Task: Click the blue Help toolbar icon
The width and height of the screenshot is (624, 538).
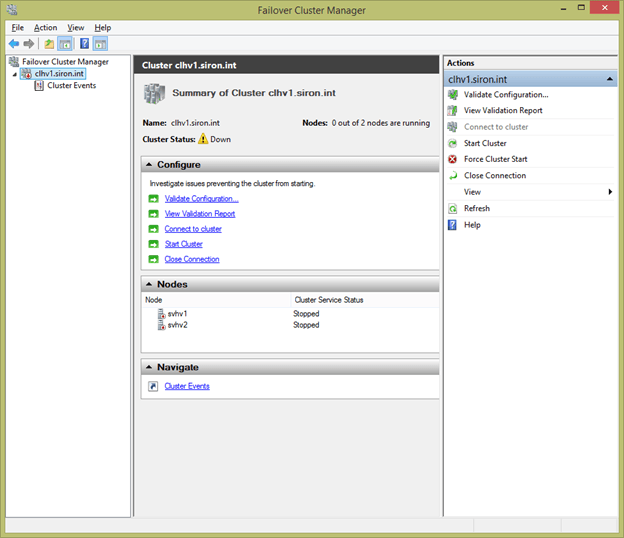Action: (85, 44)
